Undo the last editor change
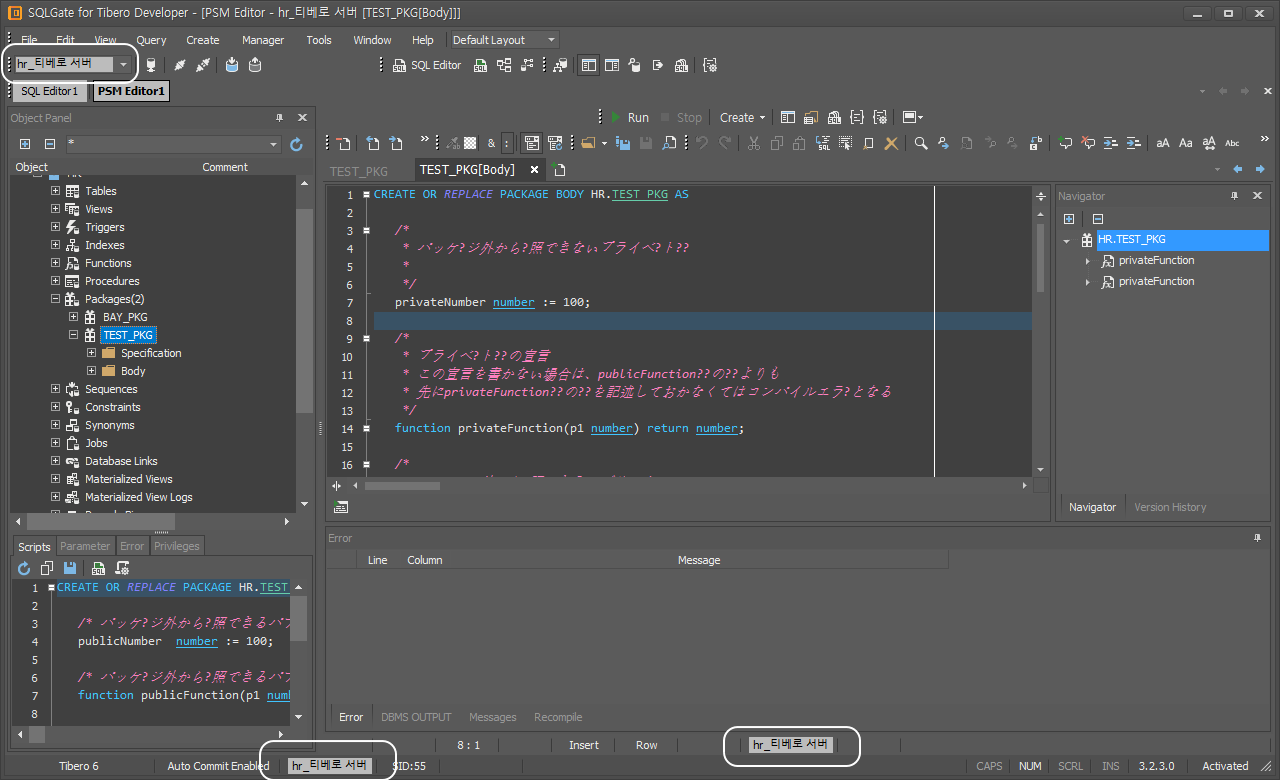Screen dimensions: 1280x780 (702, 143)
